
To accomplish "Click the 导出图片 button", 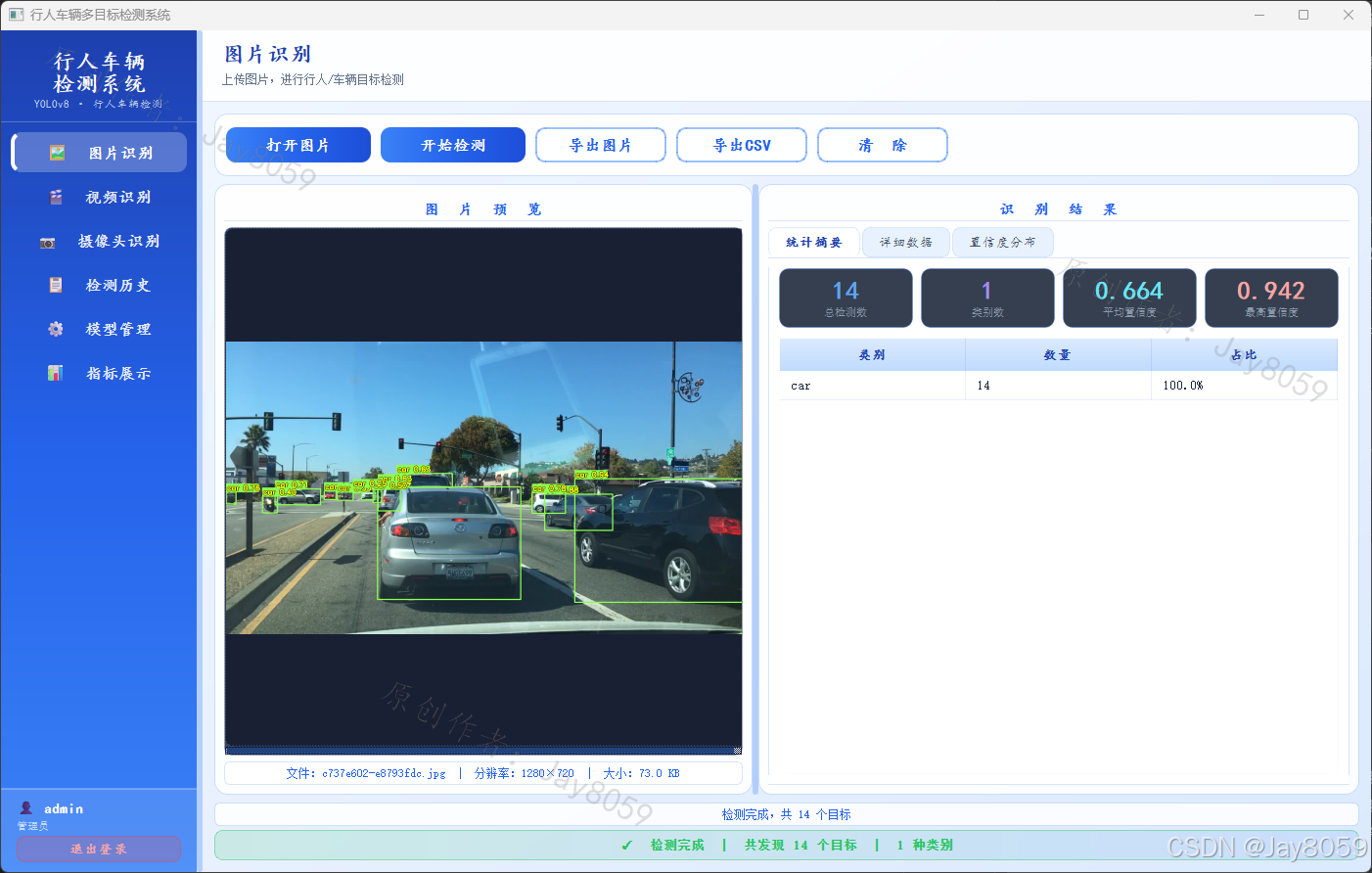I will (x=601, y=145).
